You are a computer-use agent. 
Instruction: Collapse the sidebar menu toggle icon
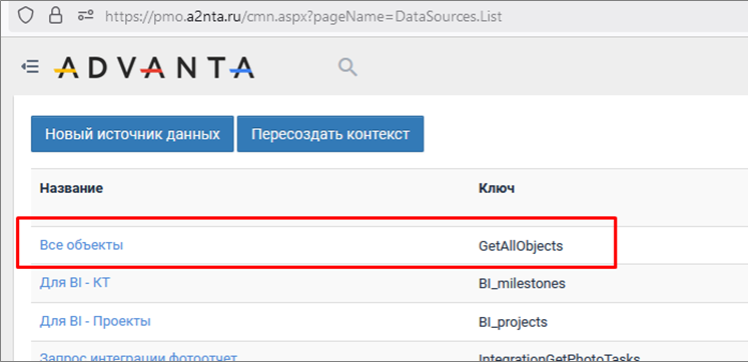(x=30, y=67)
